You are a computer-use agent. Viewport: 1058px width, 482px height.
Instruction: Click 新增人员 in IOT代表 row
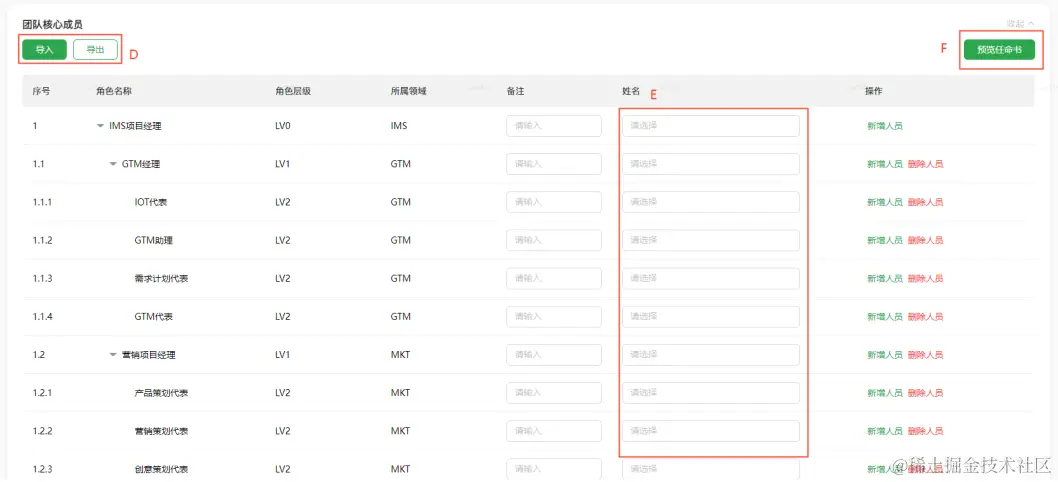885,202
